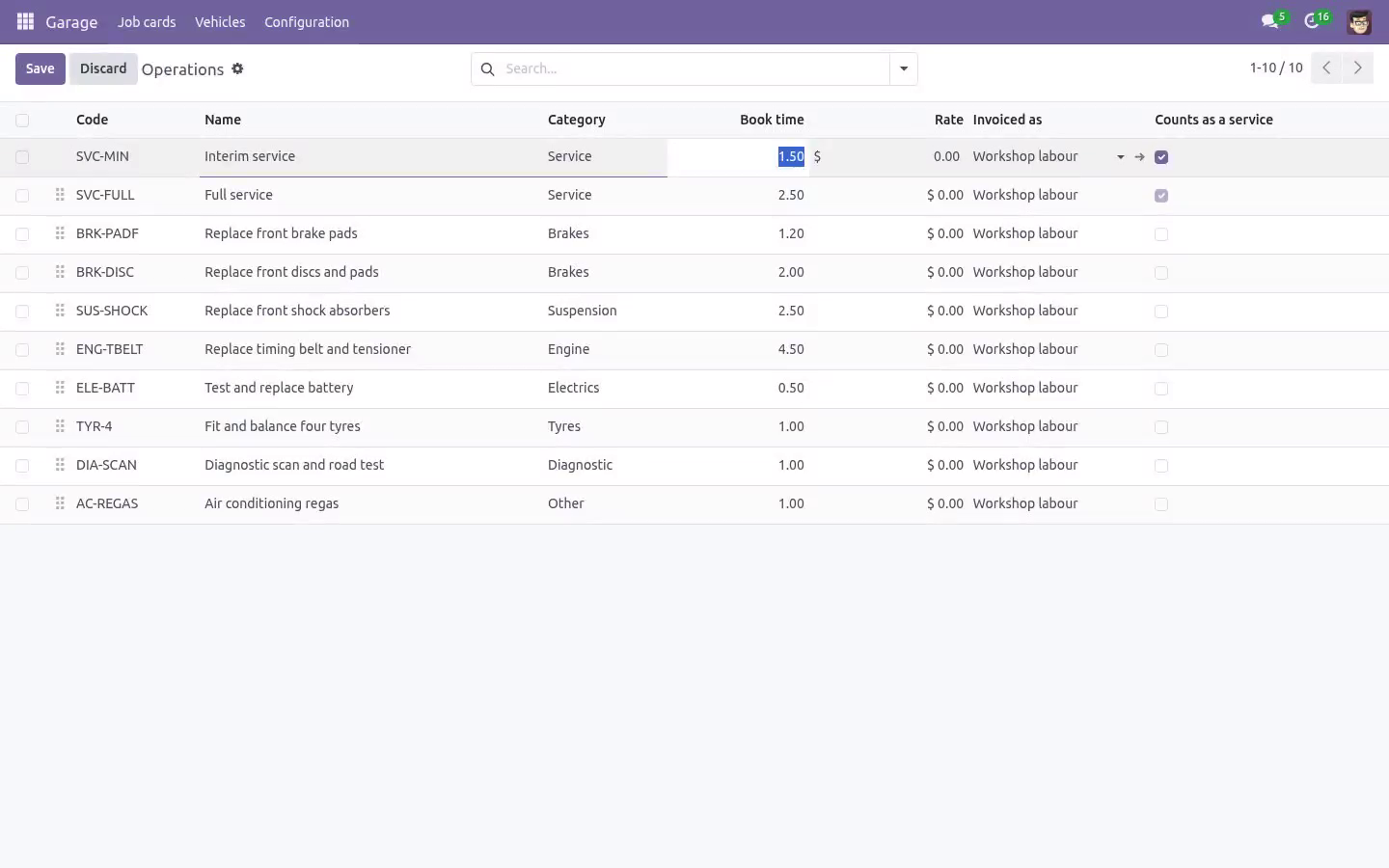
Task: Open the Configuration menu
Action: pos(307,22)
